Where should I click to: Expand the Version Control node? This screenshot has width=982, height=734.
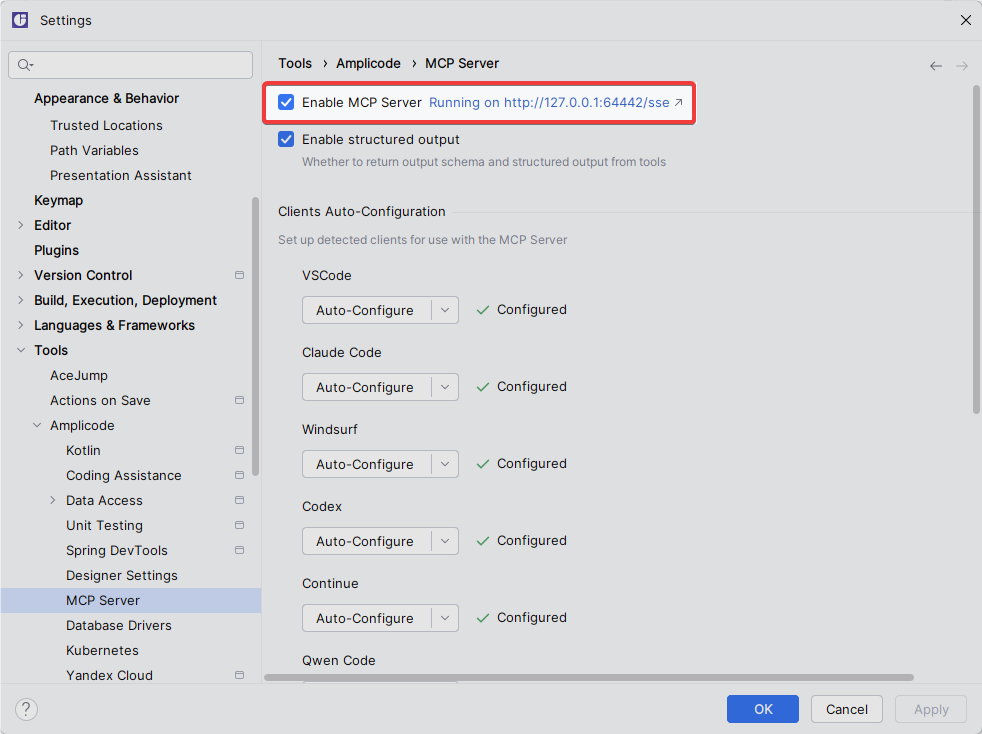tap(21, 275)
